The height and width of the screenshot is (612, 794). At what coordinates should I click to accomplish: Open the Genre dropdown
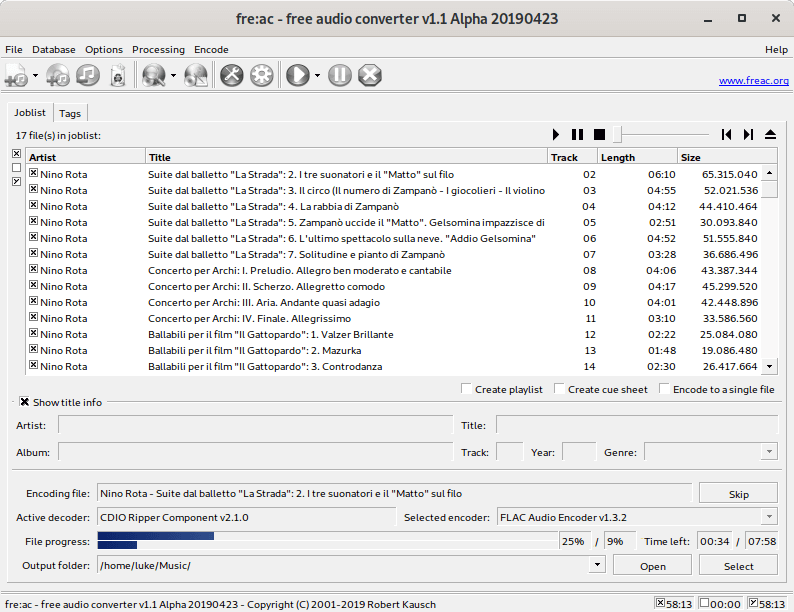pyautogui.click(x=769, y=452)
